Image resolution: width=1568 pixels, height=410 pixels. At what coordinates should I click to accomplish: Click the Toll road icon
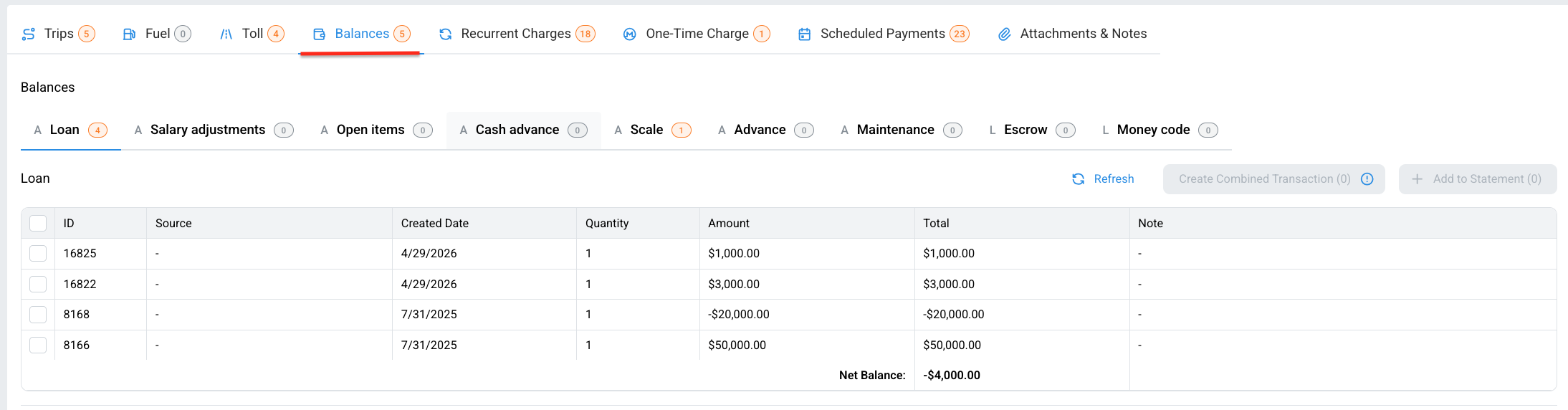pos(226,34)
